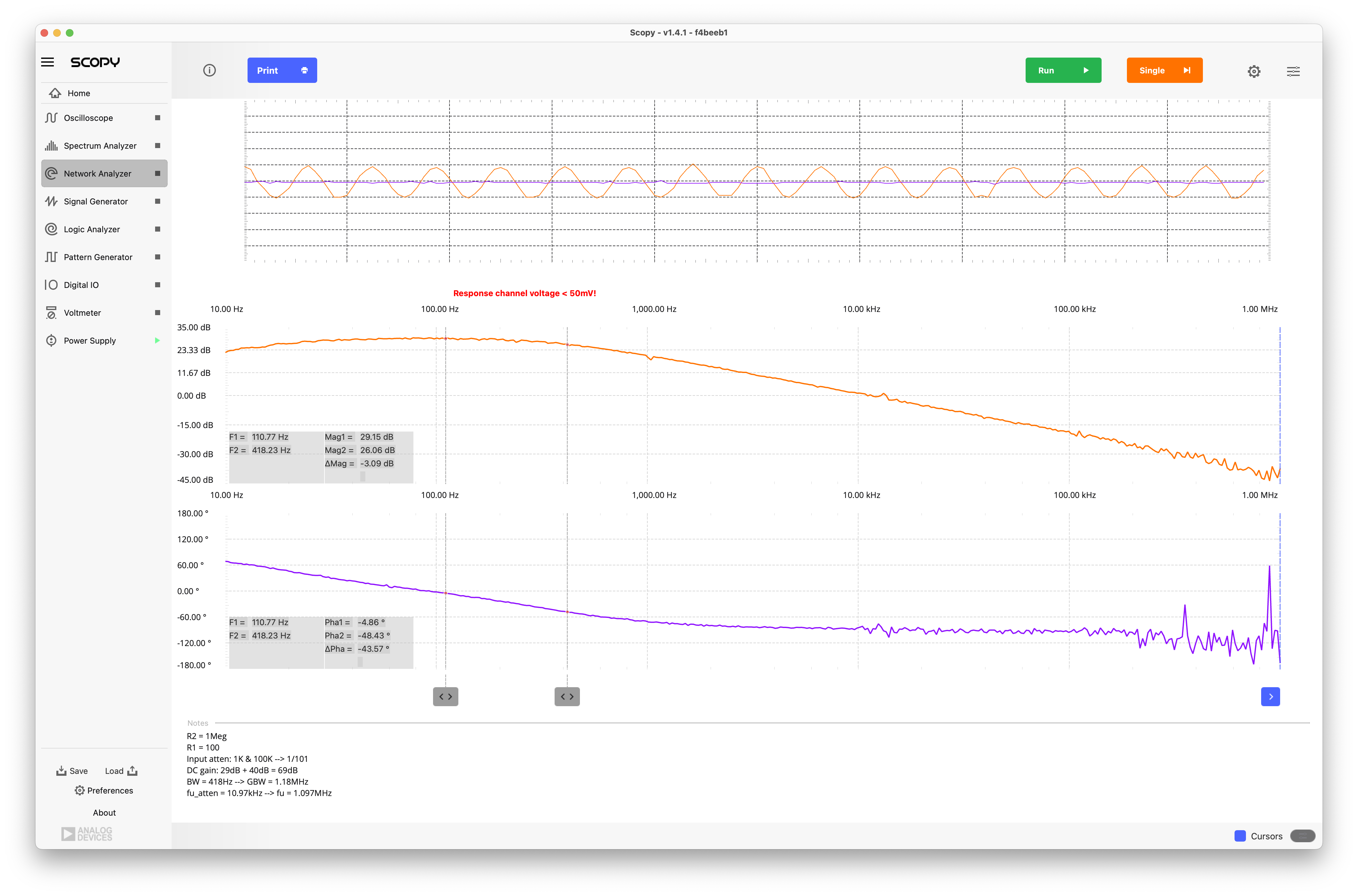Click the Mag1 = 29.15 dB readout
This screenshot has height=896, width=1358.
click(359, 437)
